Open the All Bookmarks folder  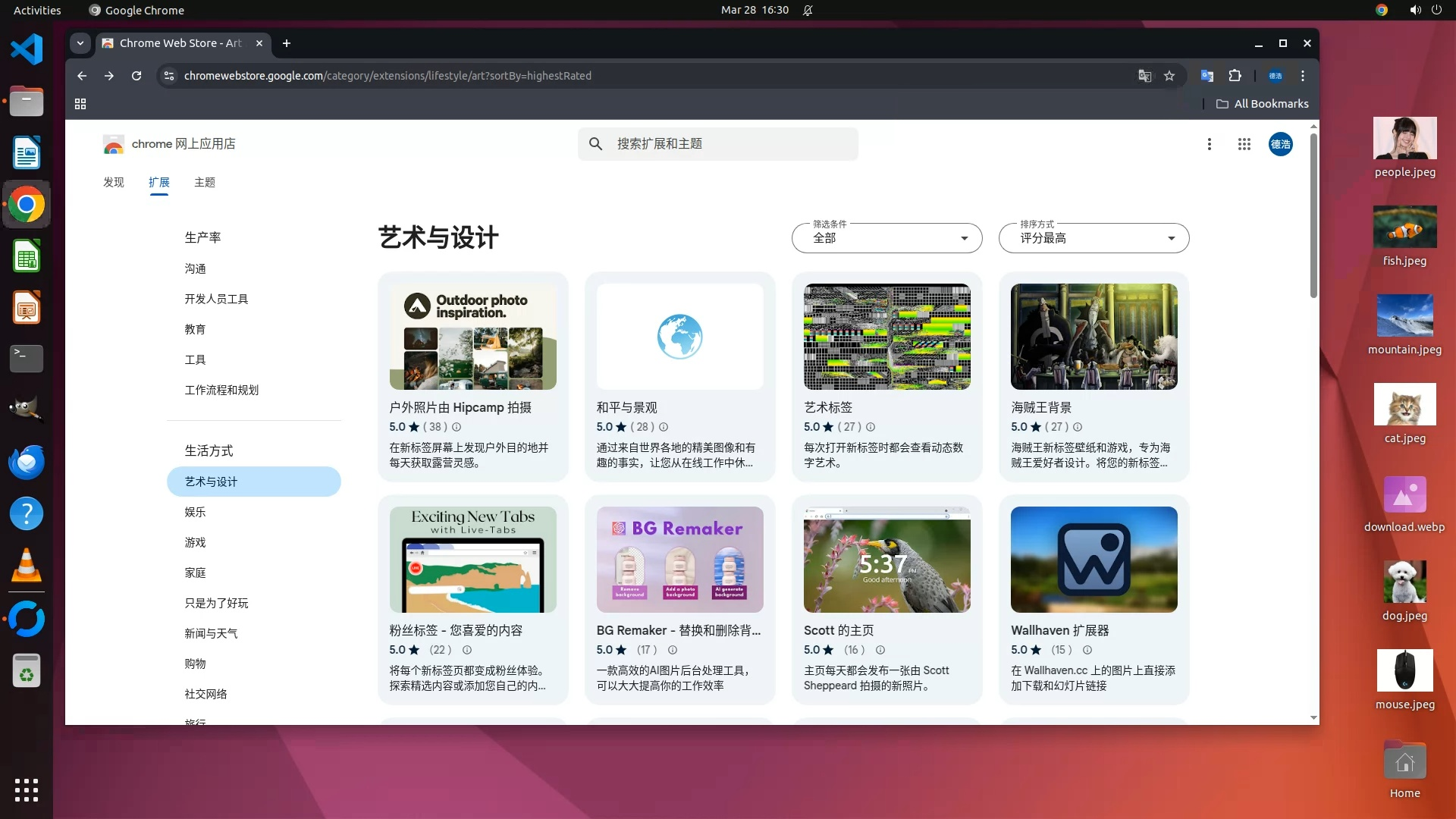1263,104
